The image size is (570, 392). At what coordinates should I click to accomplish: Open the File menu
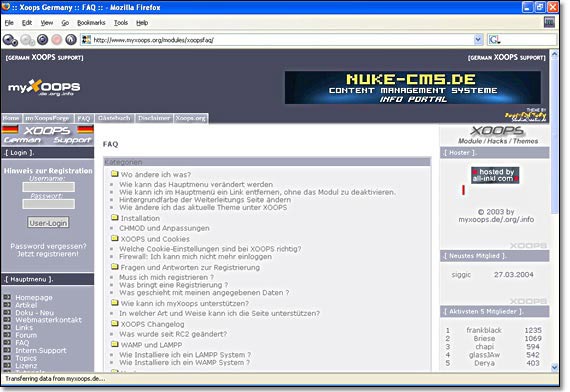(x=9, y=23)
